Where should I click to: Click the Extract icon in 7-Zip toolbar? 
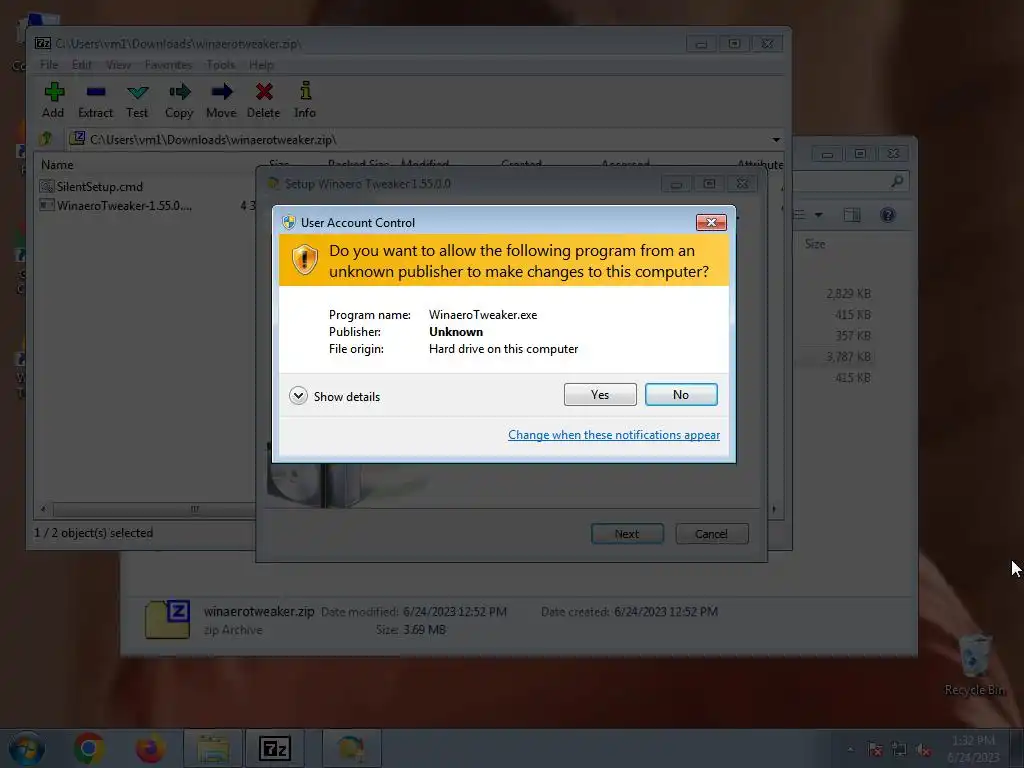pyautogui.click(x=95, y=92)
